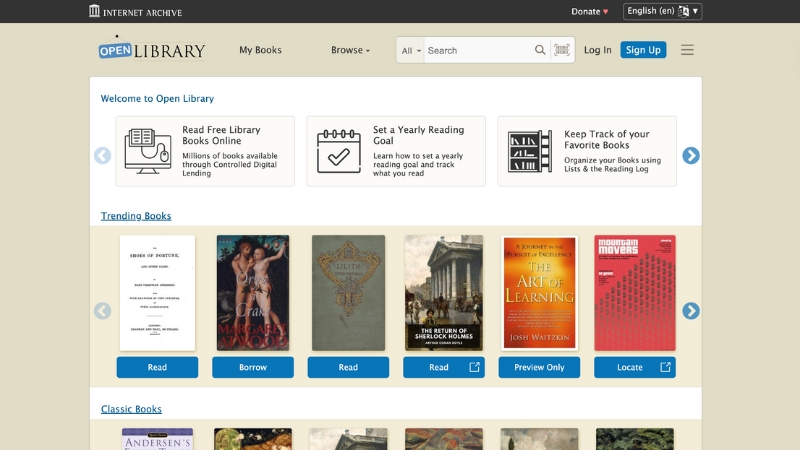800x450 pixels.
Task: Click the trending books next arrow
Action: [691, 311]
